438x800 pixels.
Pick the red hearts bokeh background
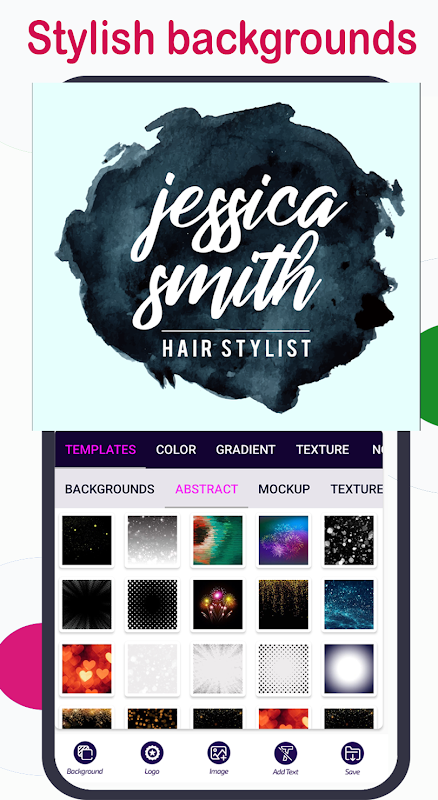(x=87, y=668)
